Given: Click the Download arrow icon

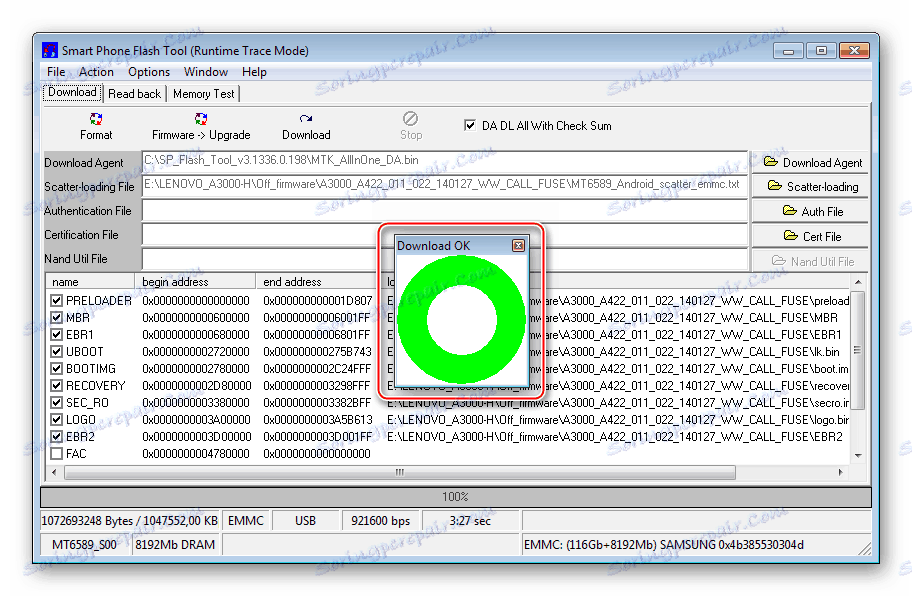Looking at the screenshot, I should coord(306,119).
